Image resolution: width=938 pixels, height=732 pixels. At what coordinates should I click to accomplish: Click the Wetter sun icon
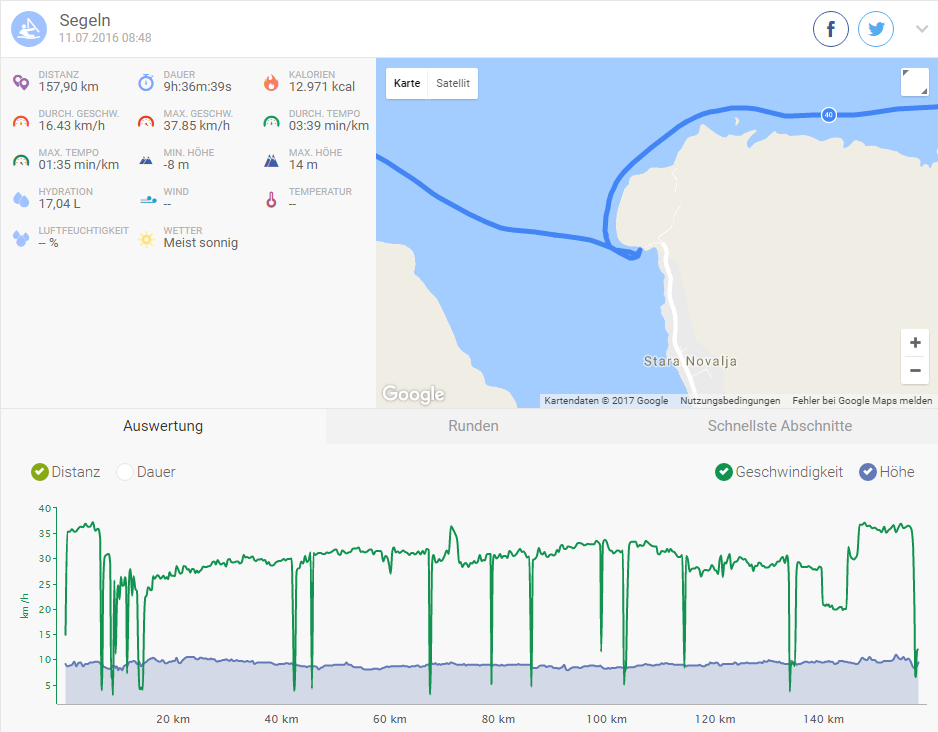(146, 238)
